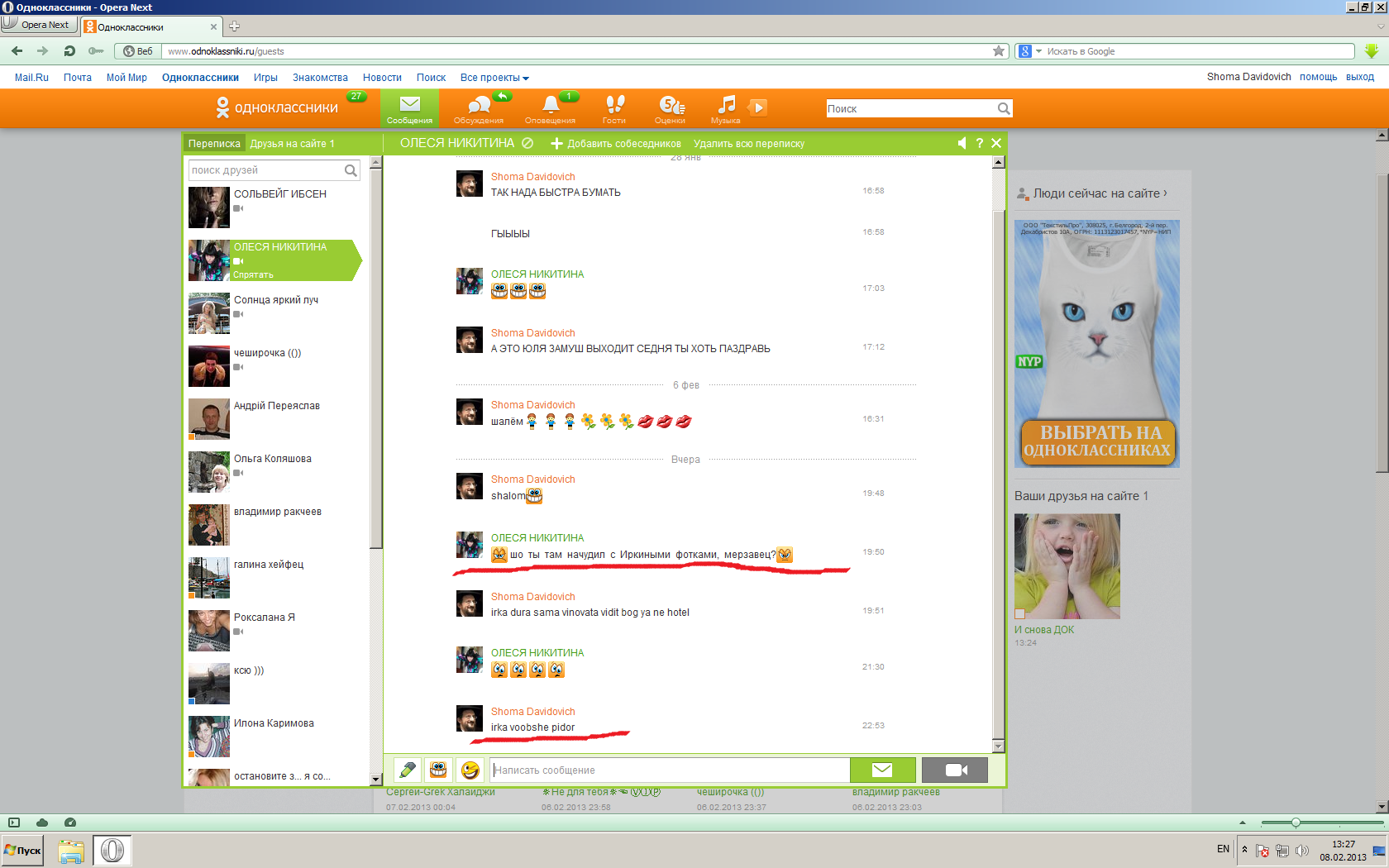1389x868 pixels.
Task: Click browser Back arrow
Action: pos(17,51)
